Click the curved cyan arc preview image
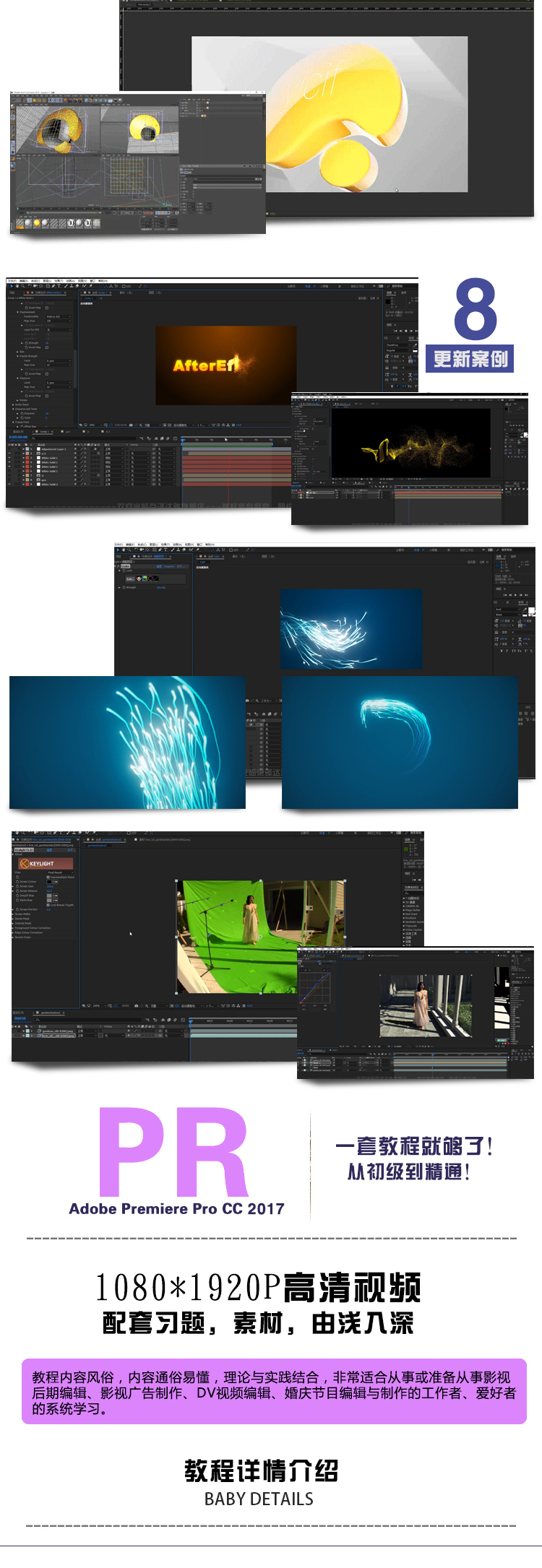542x1568 pixels. tap(400, 742)
